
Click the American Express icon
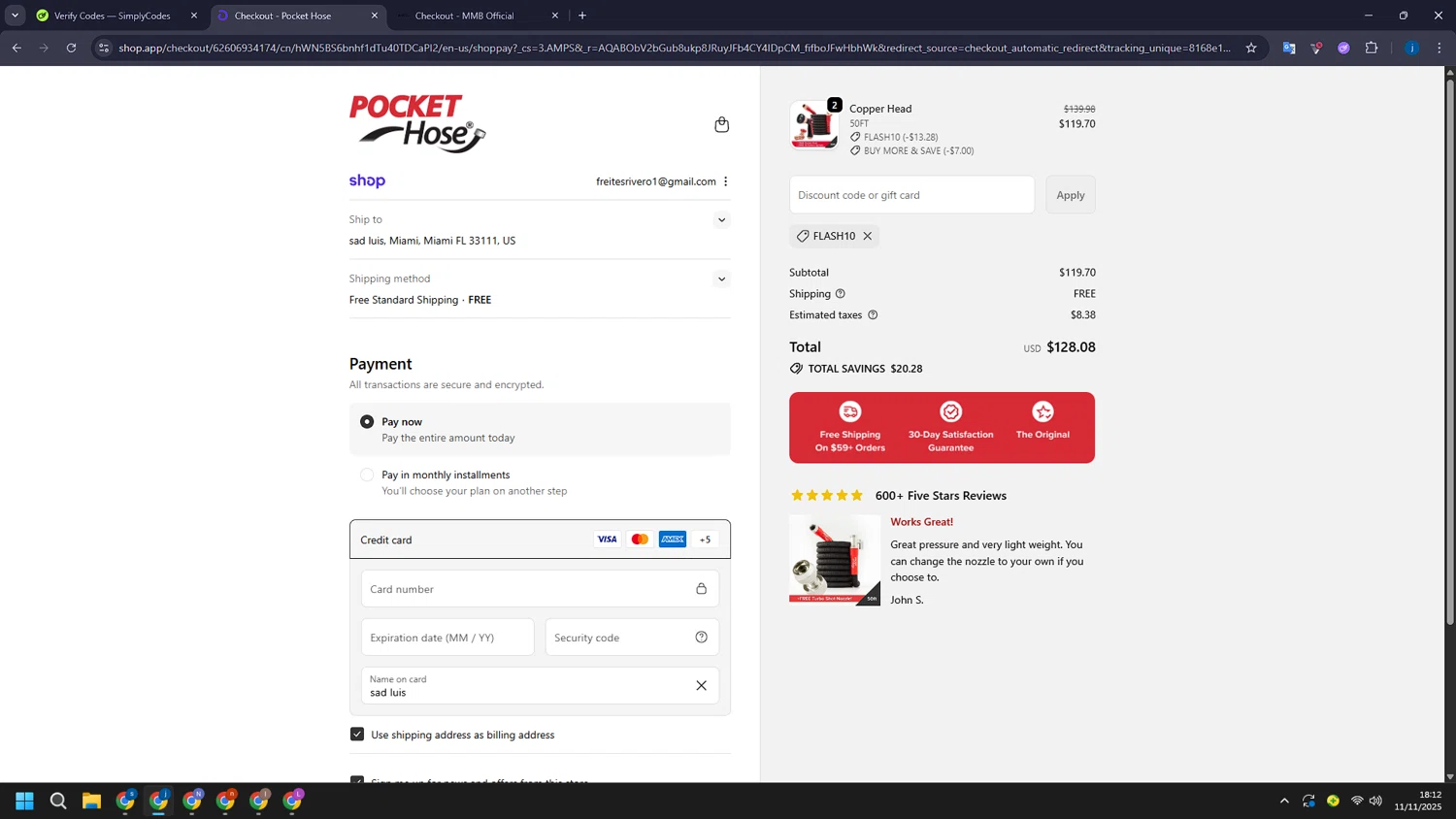tap(673, 540)
